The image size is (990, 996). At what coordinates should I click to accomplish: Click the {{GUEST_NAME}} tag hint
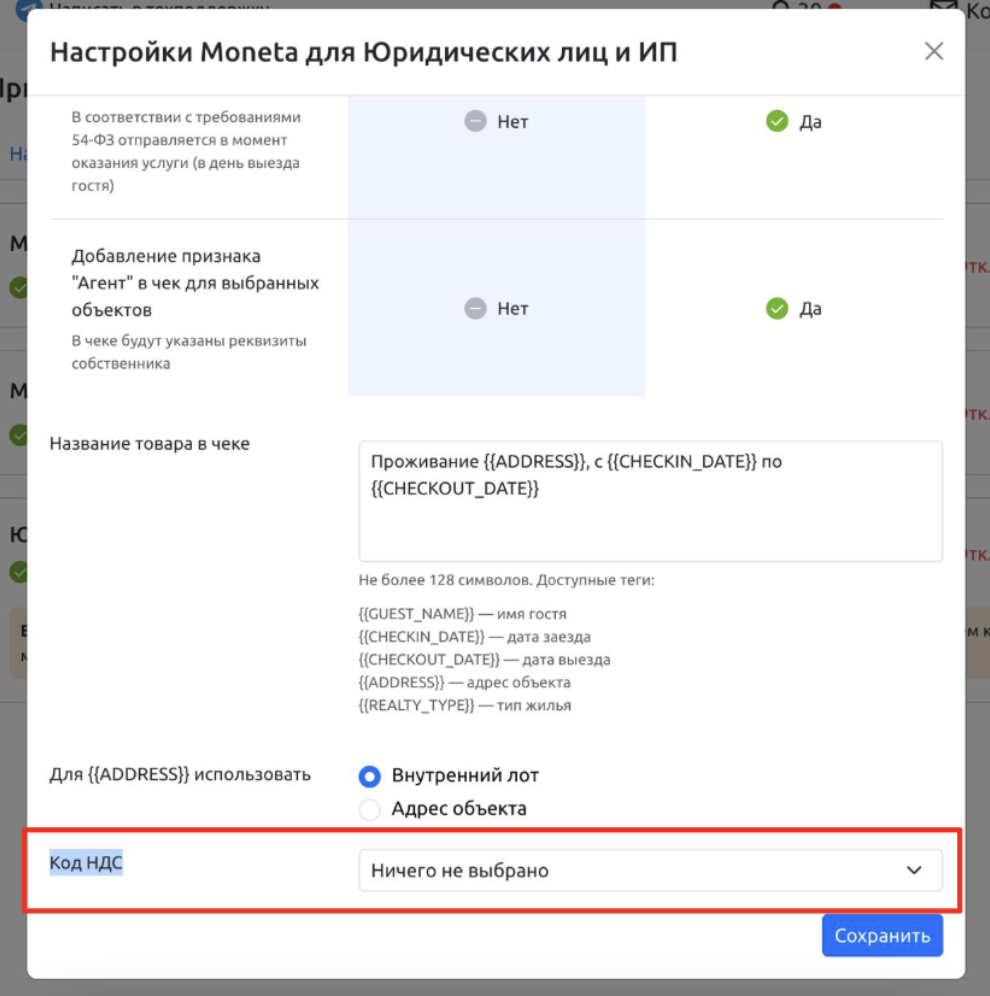pos(462,614)
